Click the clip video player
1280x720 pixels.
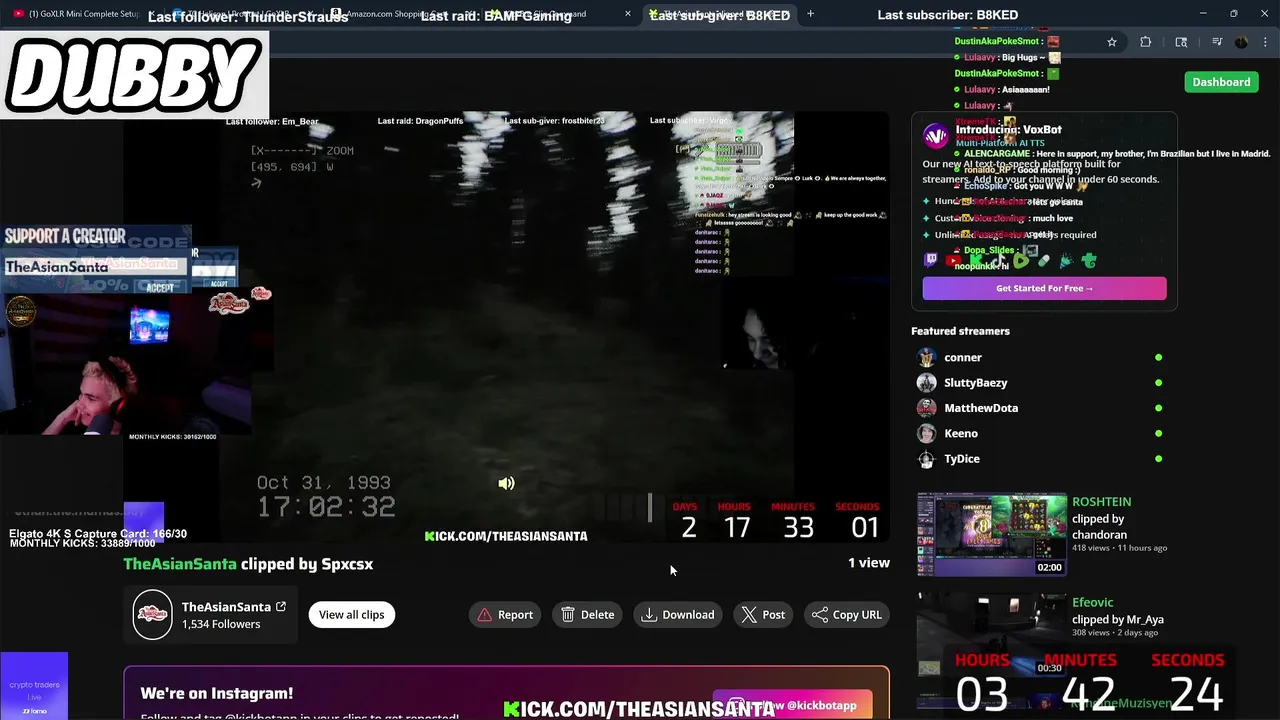tap(506, 327)
